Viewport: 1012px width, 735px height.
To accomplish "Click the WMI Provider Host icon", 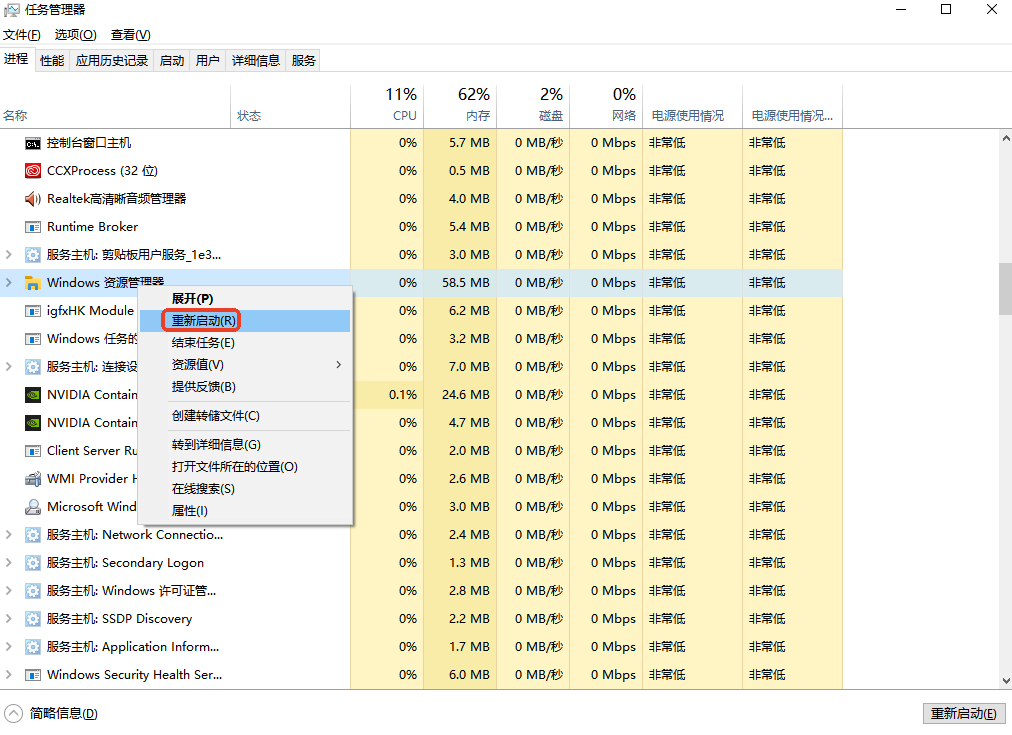I will coord(32,479).
